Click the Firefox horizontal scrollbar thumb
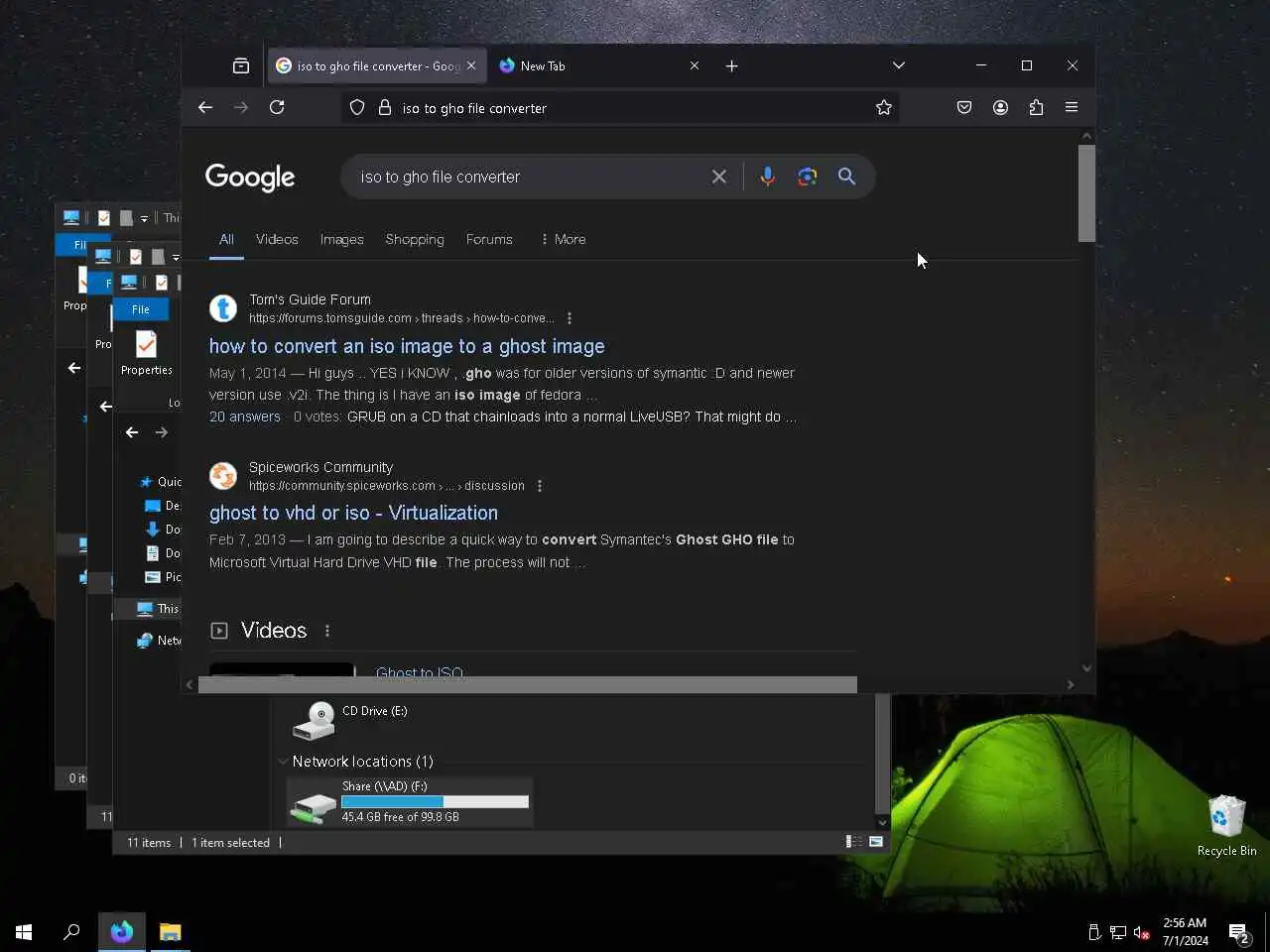The width and height of the screenshot is (1270, 952). click(x=527, y=684)
